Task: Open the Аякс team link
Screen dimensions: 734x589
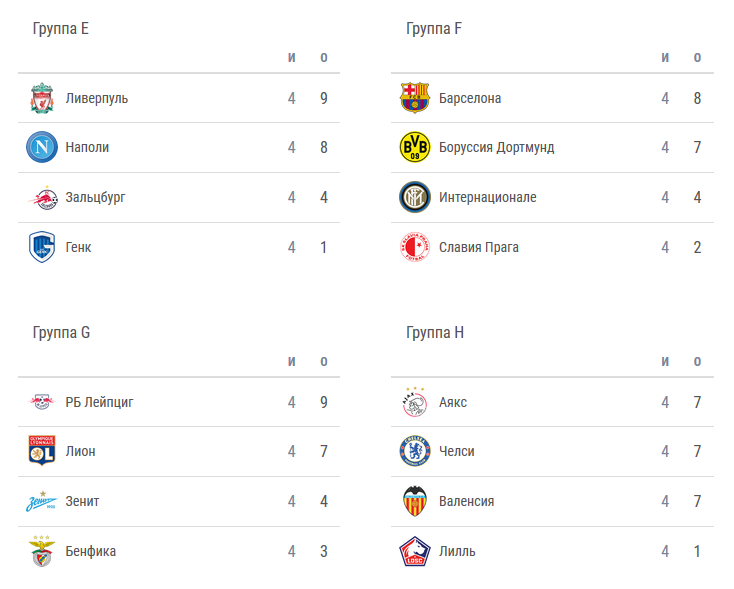Action: point(453,402)
